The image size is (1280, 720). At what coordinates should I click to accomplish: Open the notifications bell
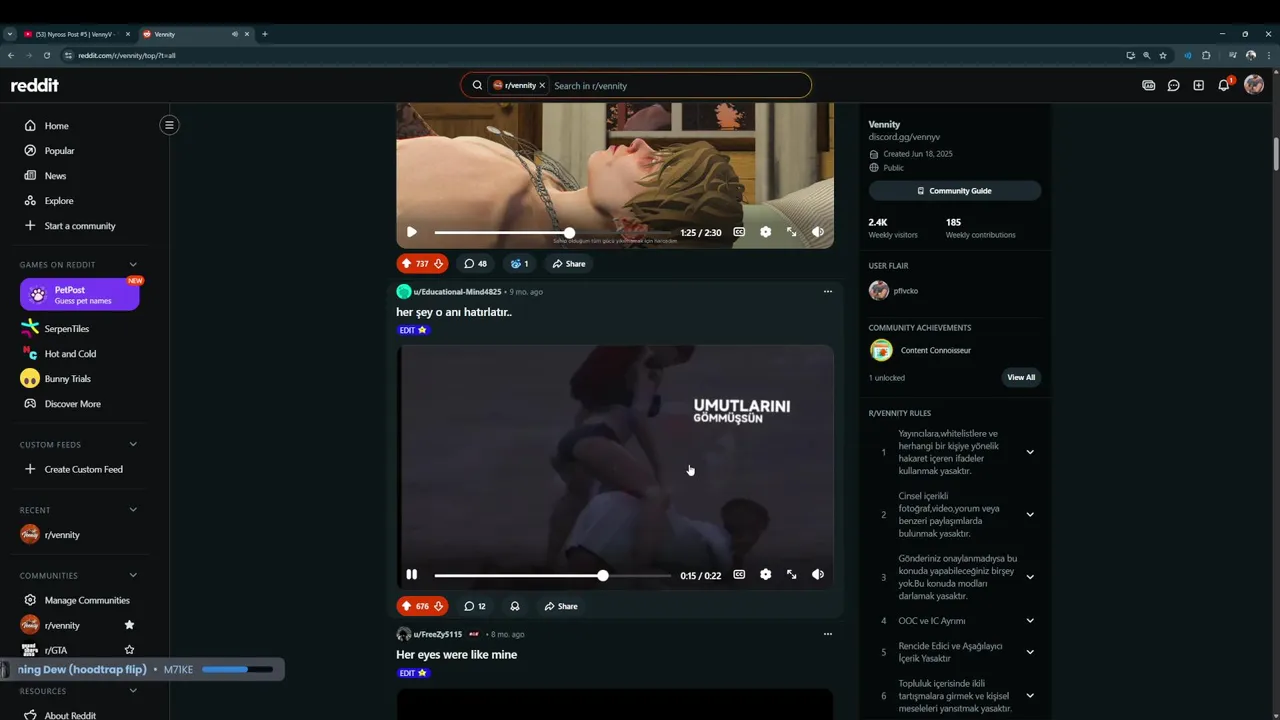tap(1224, 85)
